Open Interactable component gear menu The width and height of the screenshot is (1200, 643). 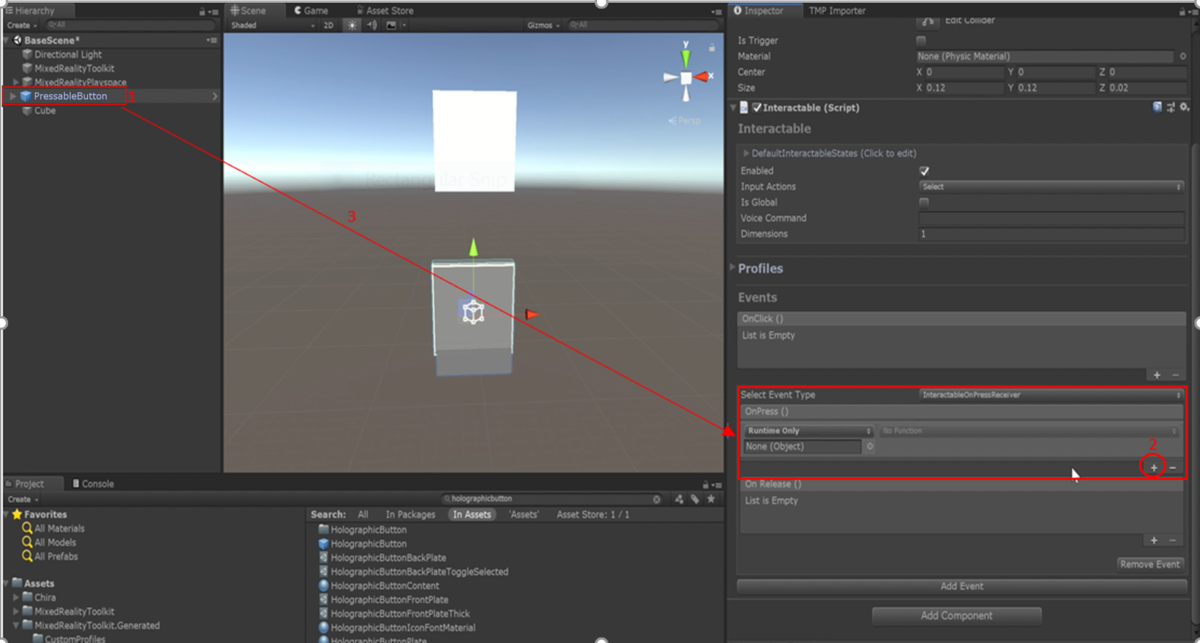pyautogui.click(x=1184, y=107)
